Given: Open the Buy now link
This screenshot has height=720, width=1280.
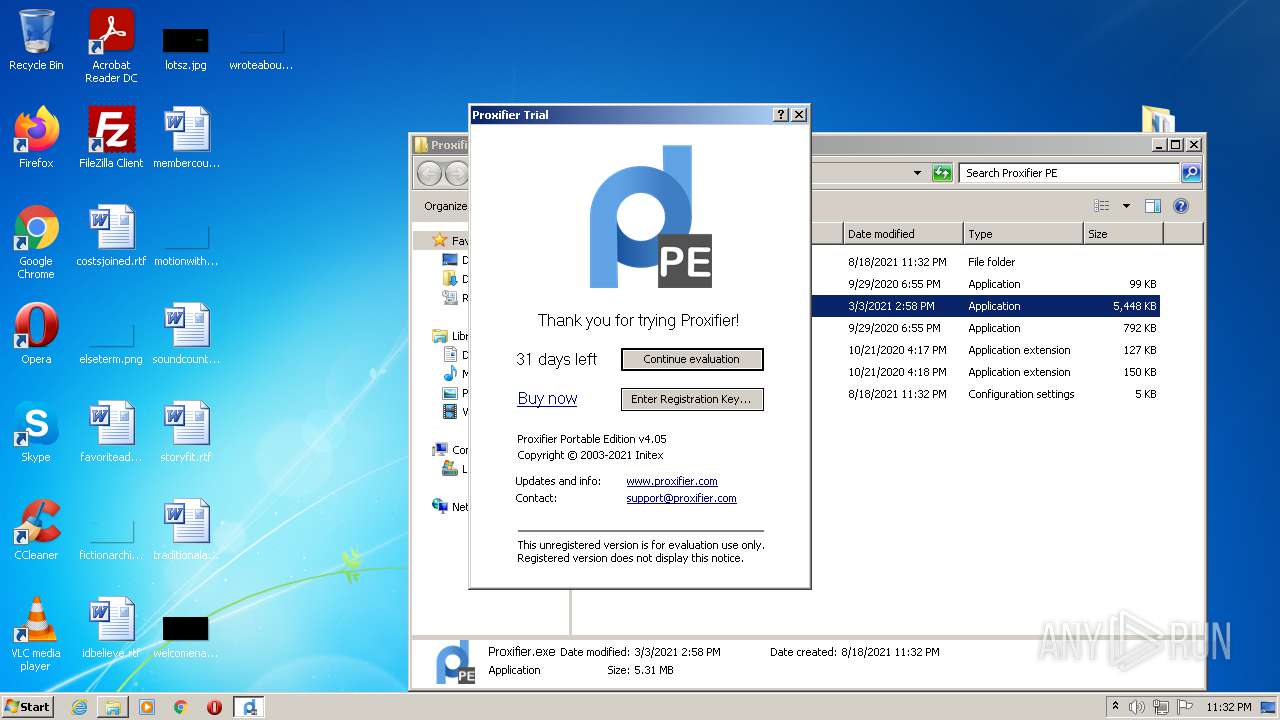Looking at the screenshot, I should click(x=547, y=398).
